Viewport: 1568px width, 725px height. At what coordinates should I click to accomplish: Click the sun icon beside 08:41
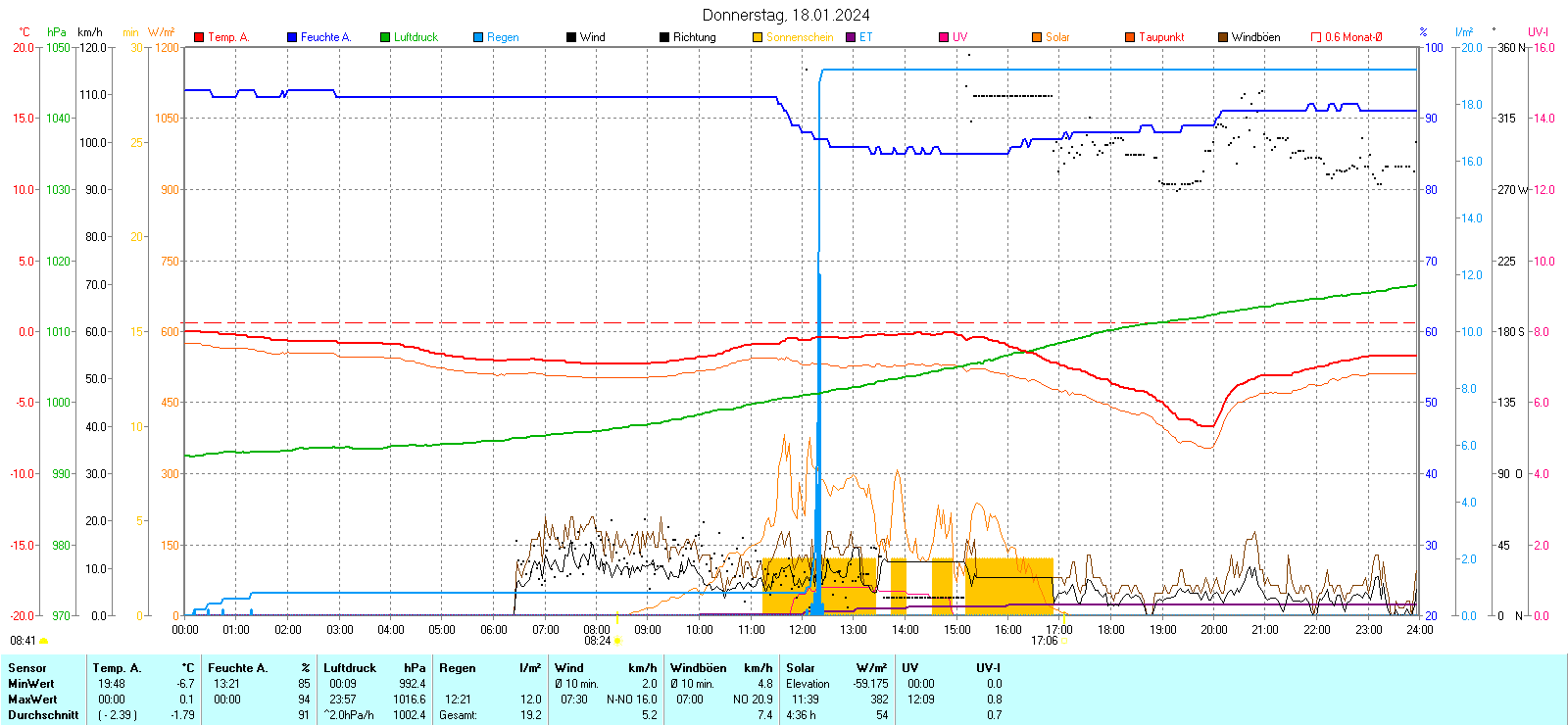[44, 641]
